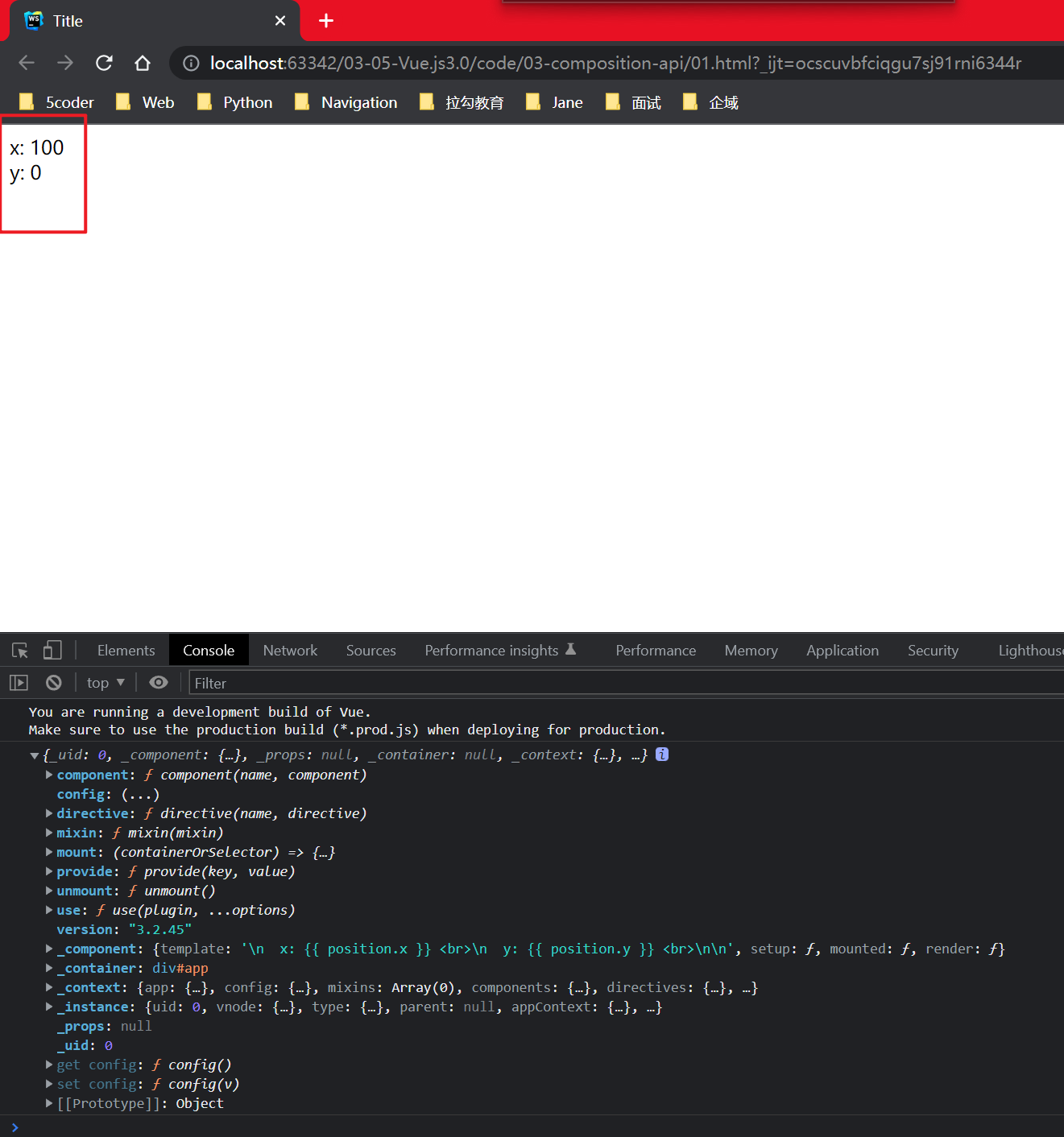The height and width of the screenshot is (1137, 1064).
Task: Click the localhost URL address bar
Action: click(x=615, y=63)
